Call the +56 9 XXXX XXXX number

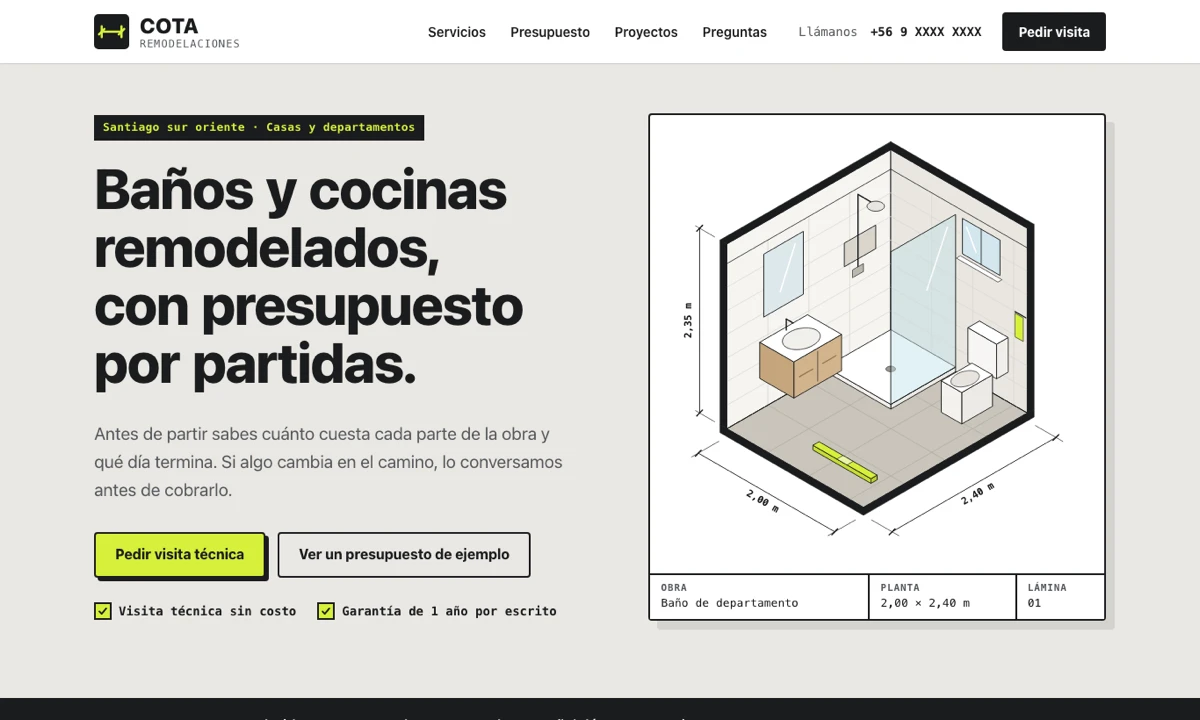pyautogui.click(x=926, y=32)
